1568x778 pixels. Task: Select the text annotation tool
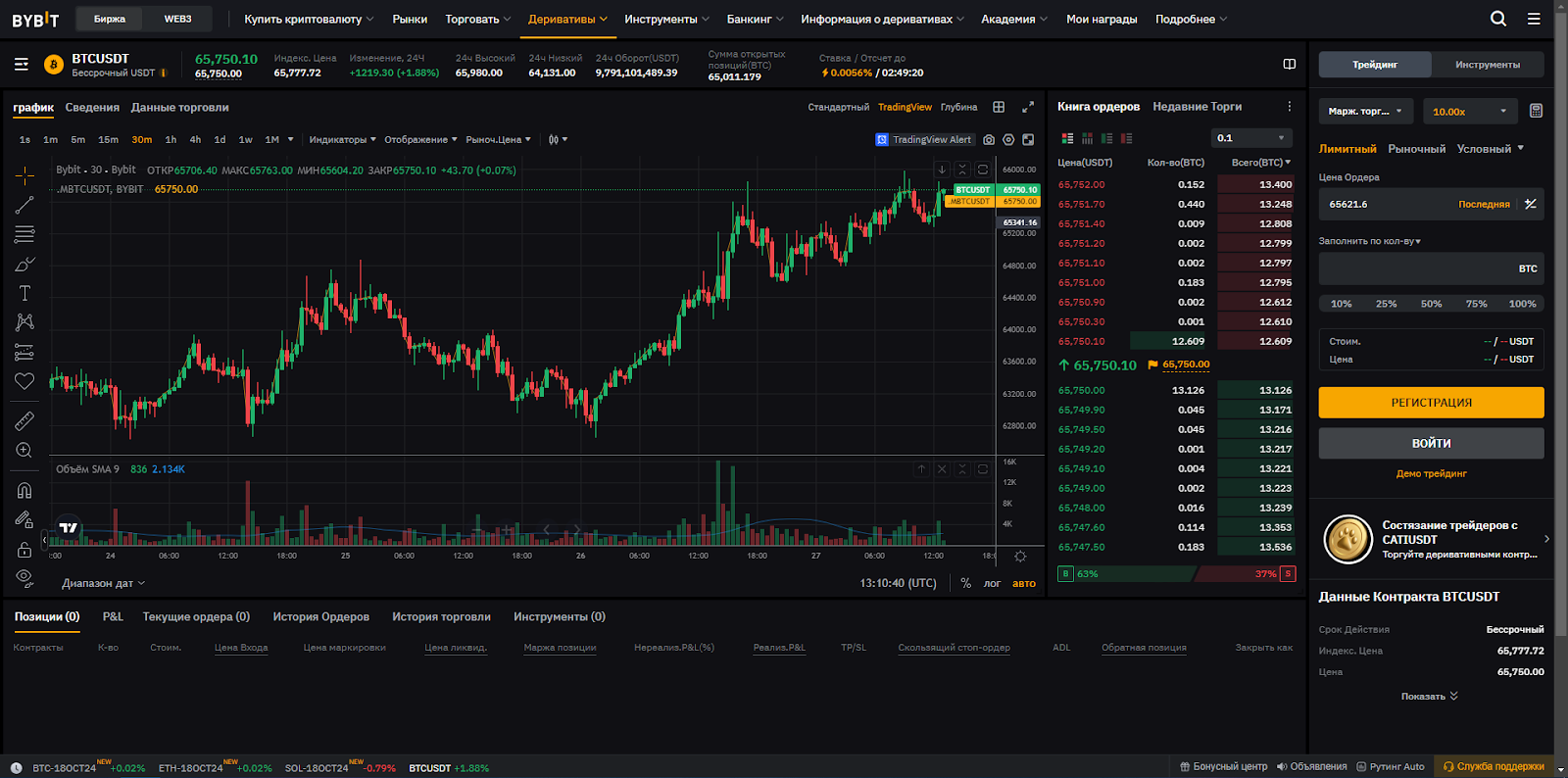[x=24, y=293]
